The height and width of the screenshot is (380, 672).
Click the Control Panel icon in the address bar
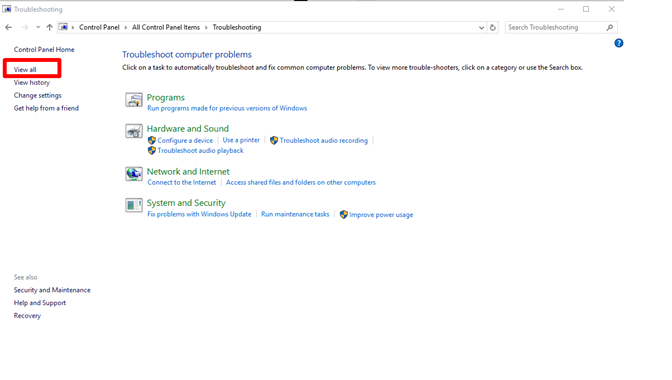(x=63, y=27)
